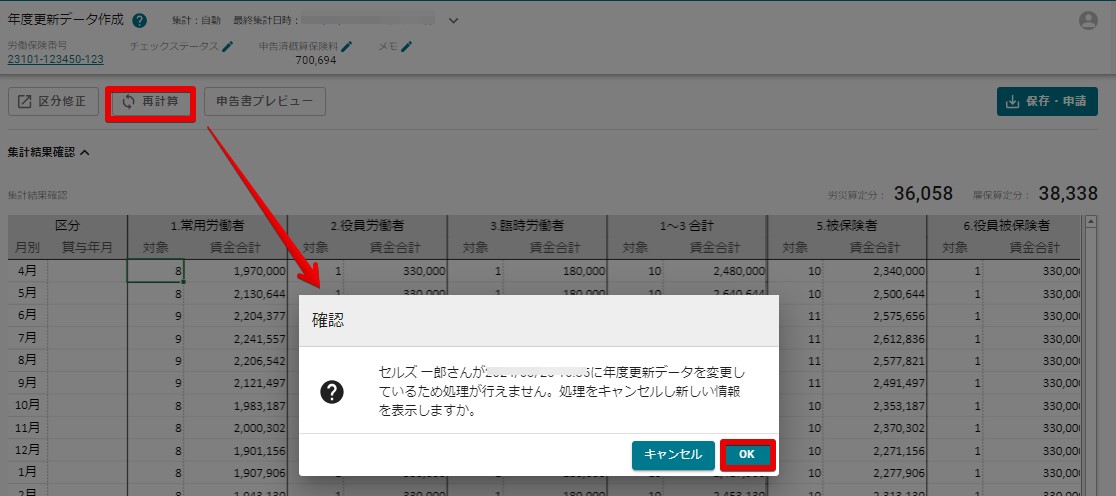
Task: Click the 労災算定分 value 36,058
Action: (923, 194)
